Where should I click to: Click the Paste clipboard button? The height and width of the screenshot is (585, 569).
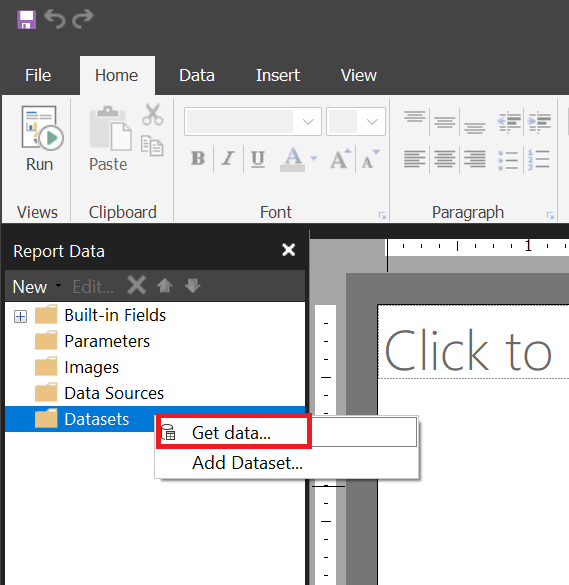[x=109, y=140]
